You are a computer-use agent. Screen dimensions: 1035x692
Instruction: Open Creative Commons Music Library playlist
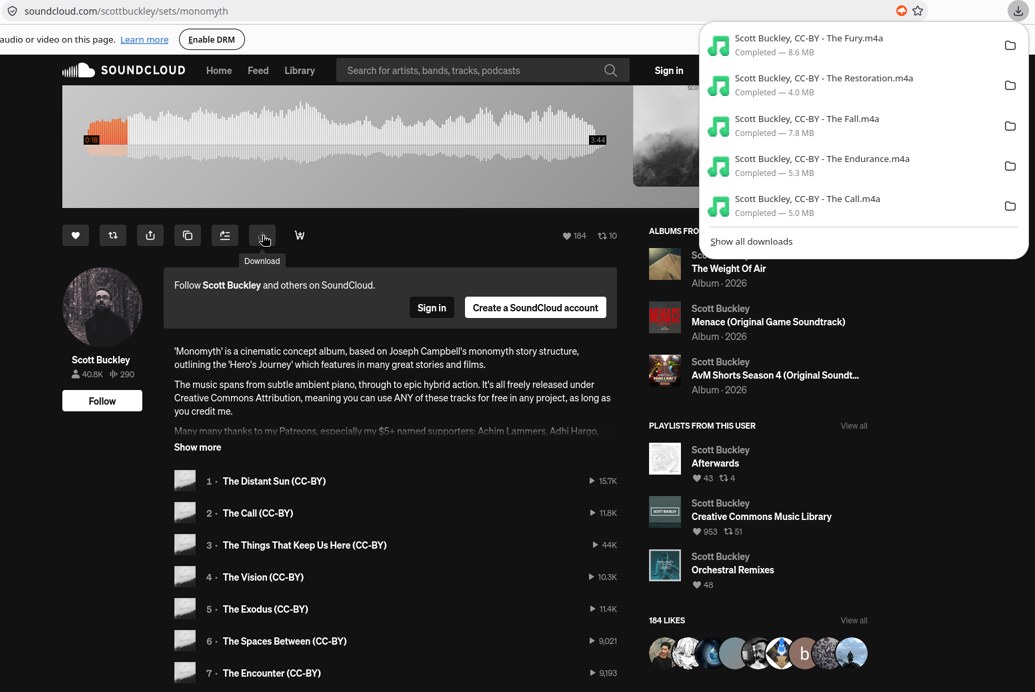761,517
